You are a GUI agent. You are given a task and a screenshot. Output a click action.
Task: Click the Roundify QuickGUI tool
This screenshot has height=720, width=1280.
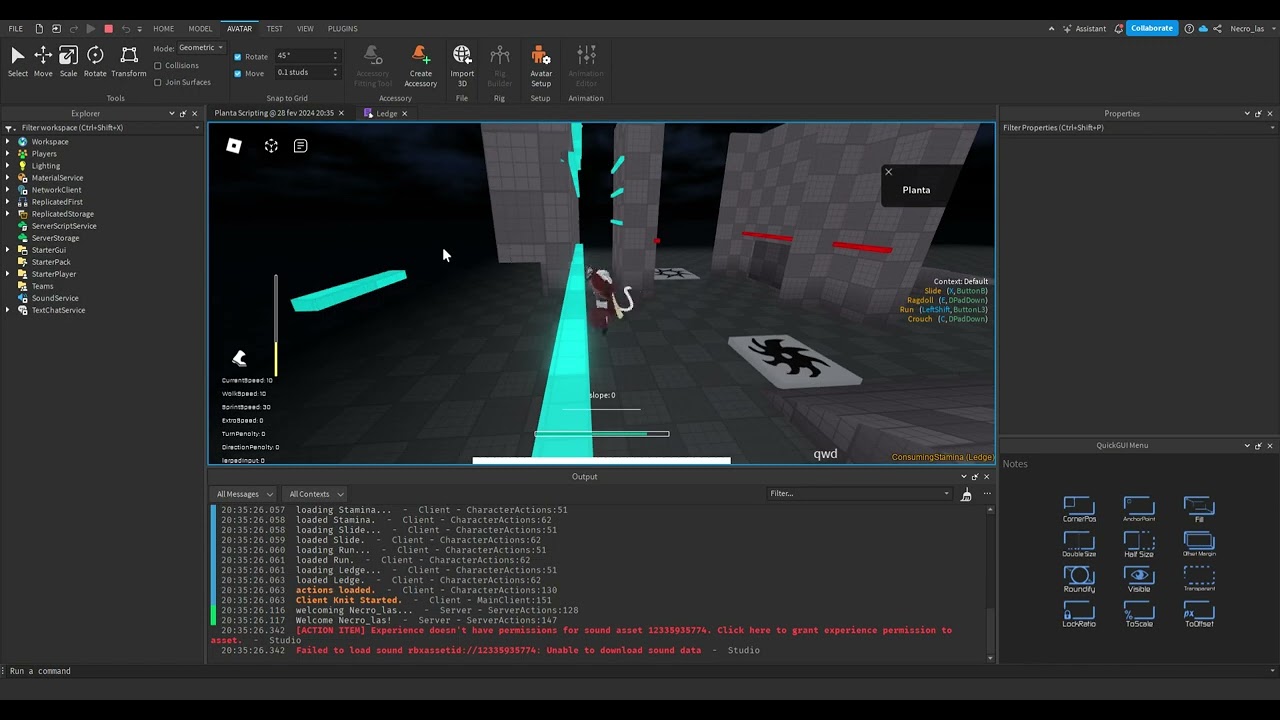(x=1079, y=579)
